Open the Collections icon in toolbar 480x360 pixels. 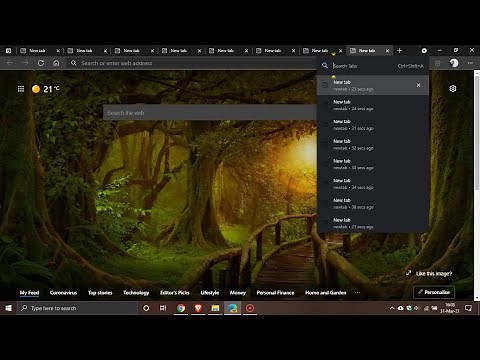438,63
